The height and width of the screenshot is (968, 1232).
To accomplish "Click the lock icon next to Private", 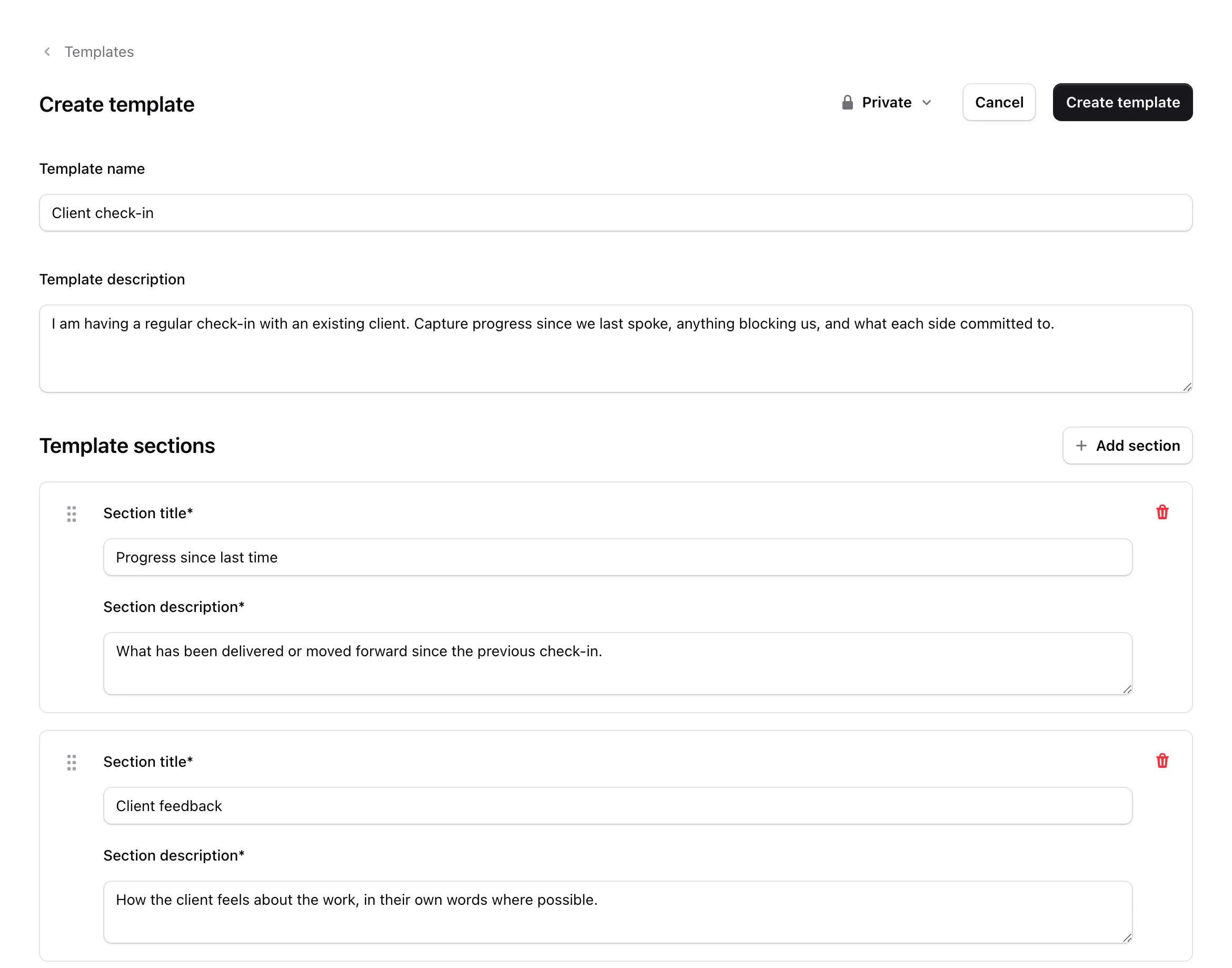I will pyautogui.click(x=847, y=103).
